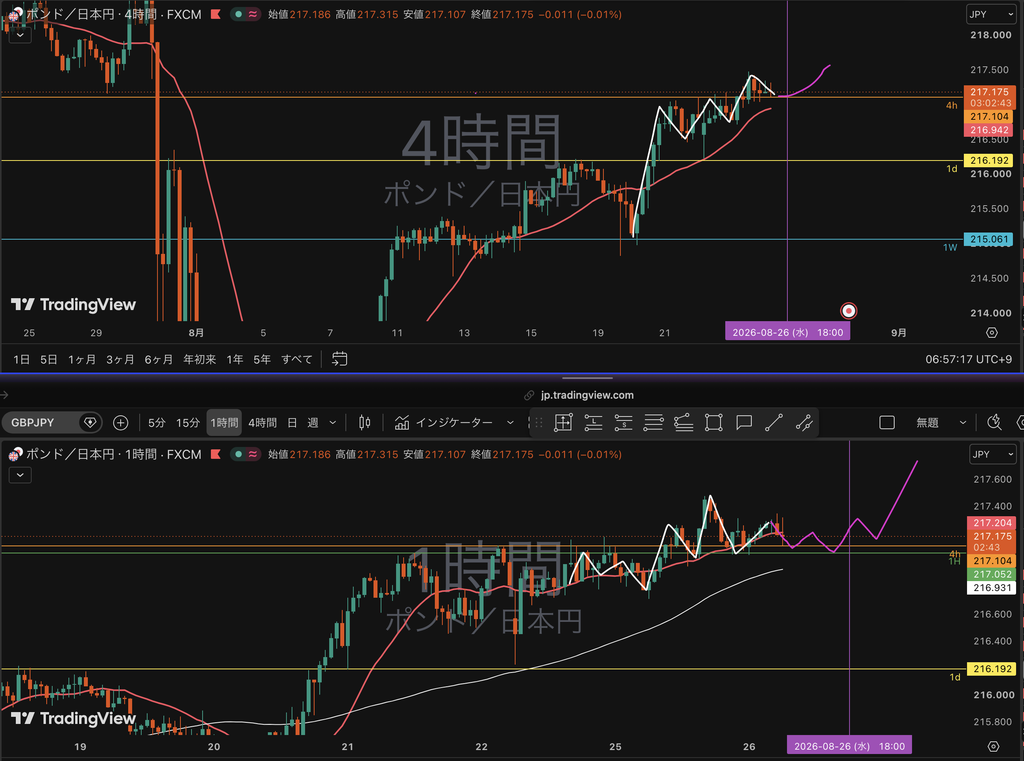Click 216.931 white price label on 1時間 chart
This screenshot has width=1024, height=761.
click(x=992, y=588)
